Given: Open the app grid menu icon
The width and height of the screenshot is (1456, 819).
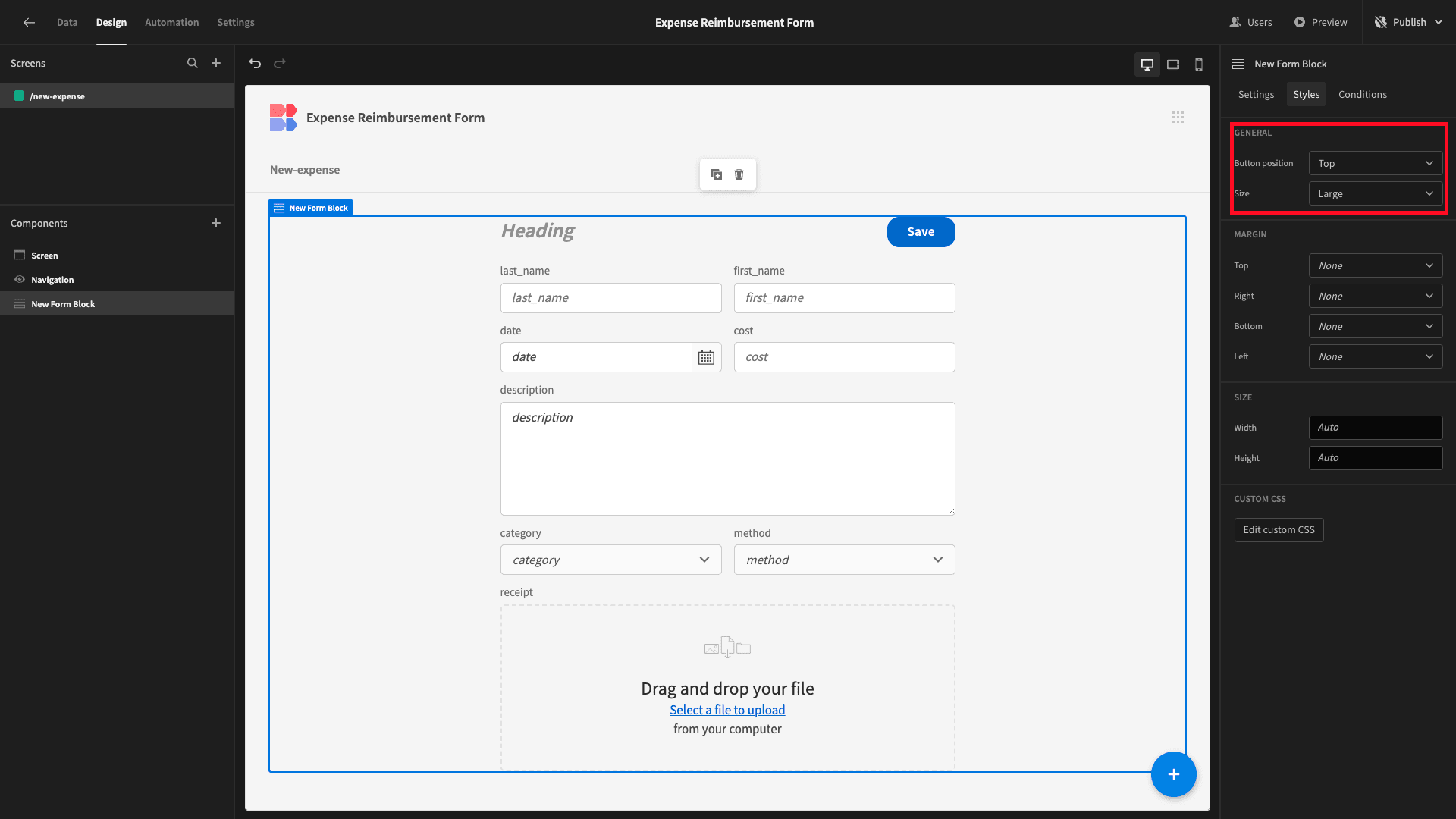Looking at the screenshot, I should click(x=1178, y=118).
